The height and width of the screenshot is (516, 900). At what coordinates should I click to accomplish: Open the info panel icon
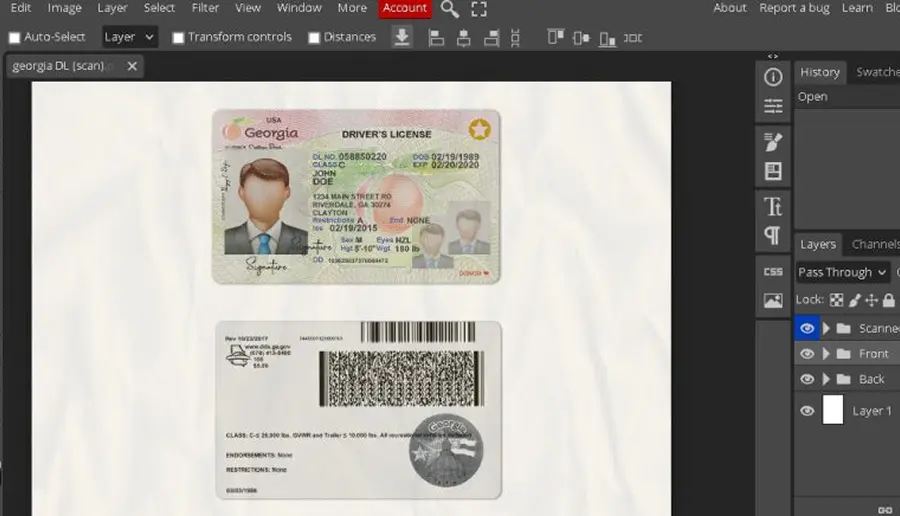point(773,77)
